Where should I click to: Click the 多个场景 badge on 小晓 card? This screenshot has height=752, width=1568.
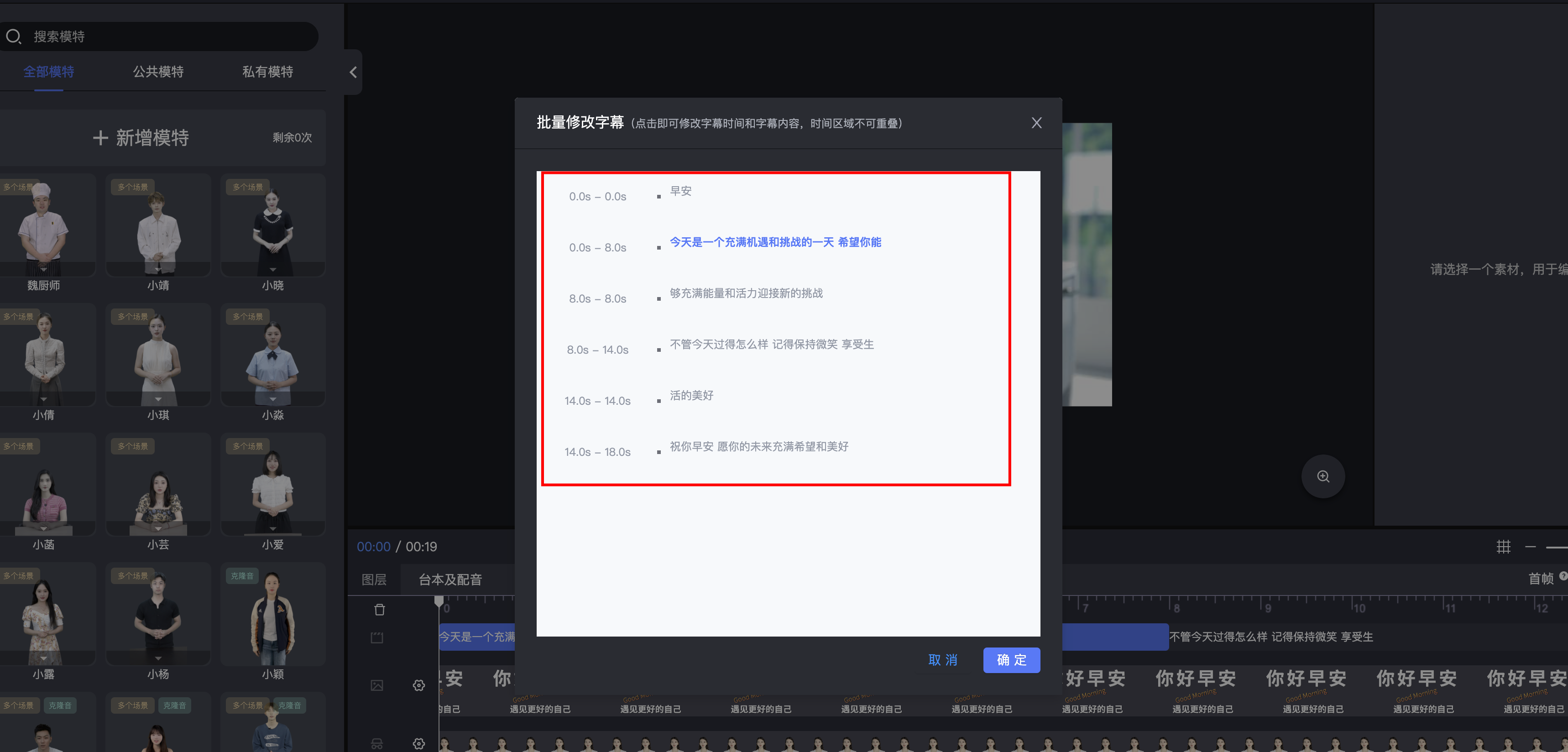tap(248, 187)
